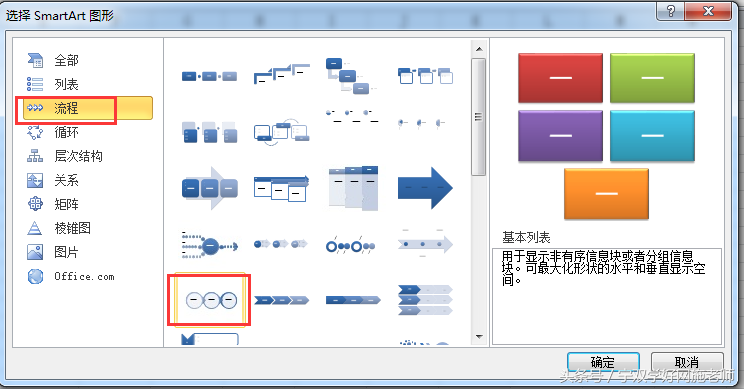The height and width of the screenshot is (389, 744).
Task: Choose the staggered boxes under arrow bar layout
Action: pyautogui.click(x=281, y=188)
